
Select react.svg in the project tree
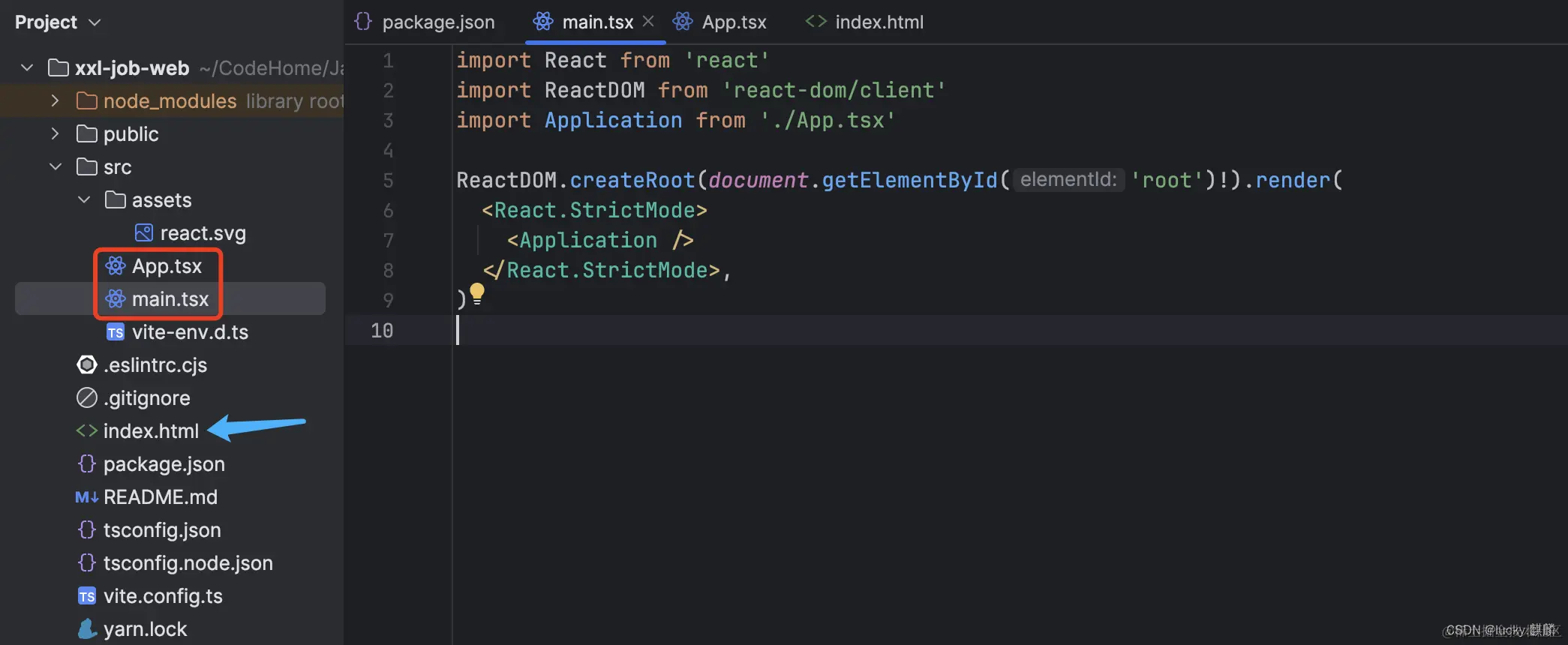point(203,233)
